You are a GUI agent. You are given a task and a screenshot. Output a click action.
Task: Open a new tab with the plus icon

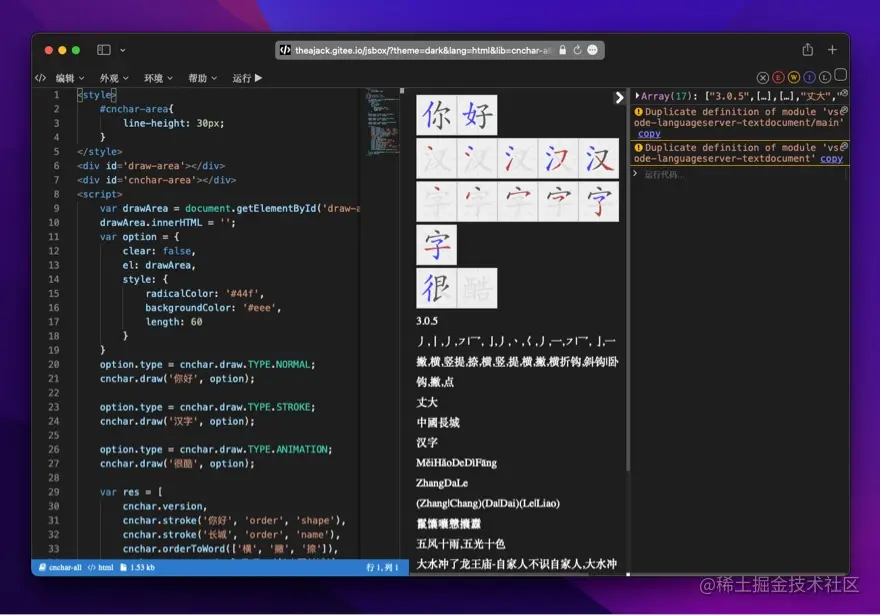coord(832,50)
